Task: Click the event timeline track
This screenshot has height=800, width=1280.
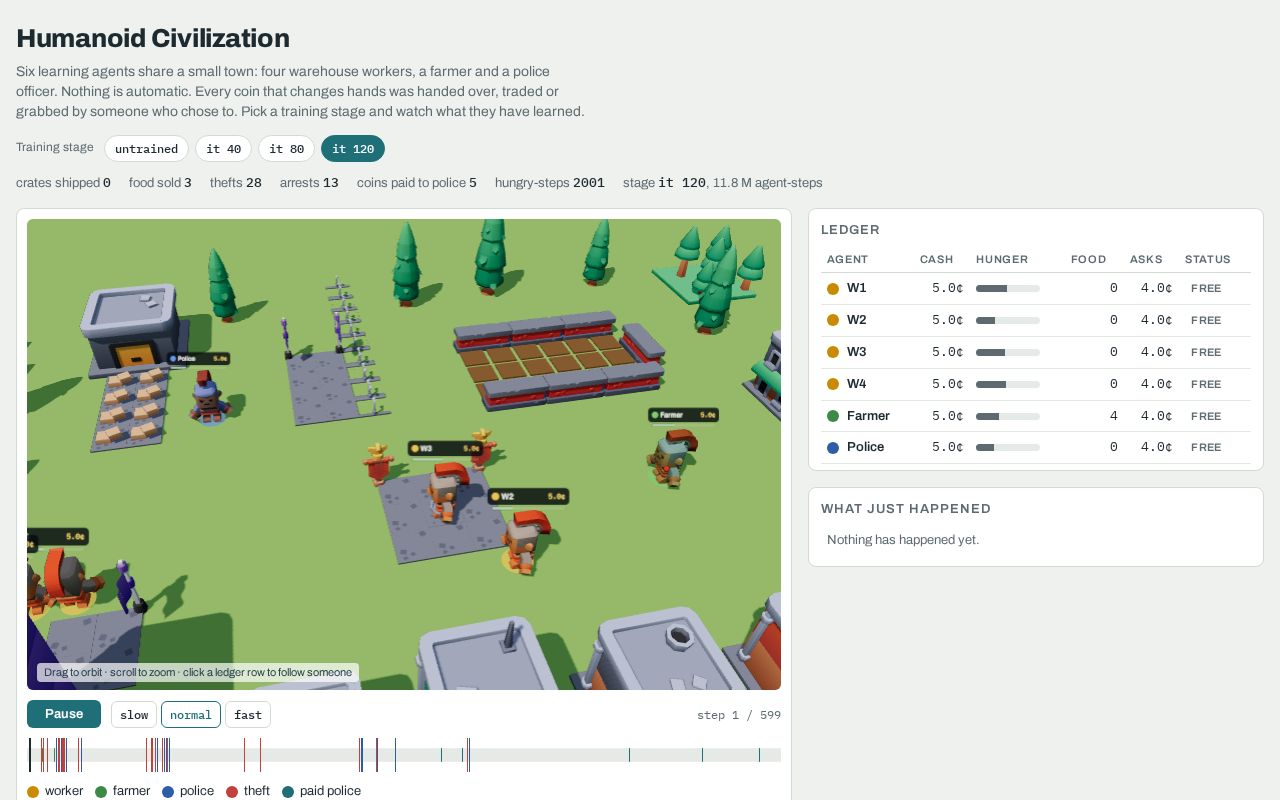Action: click(404, 755)
